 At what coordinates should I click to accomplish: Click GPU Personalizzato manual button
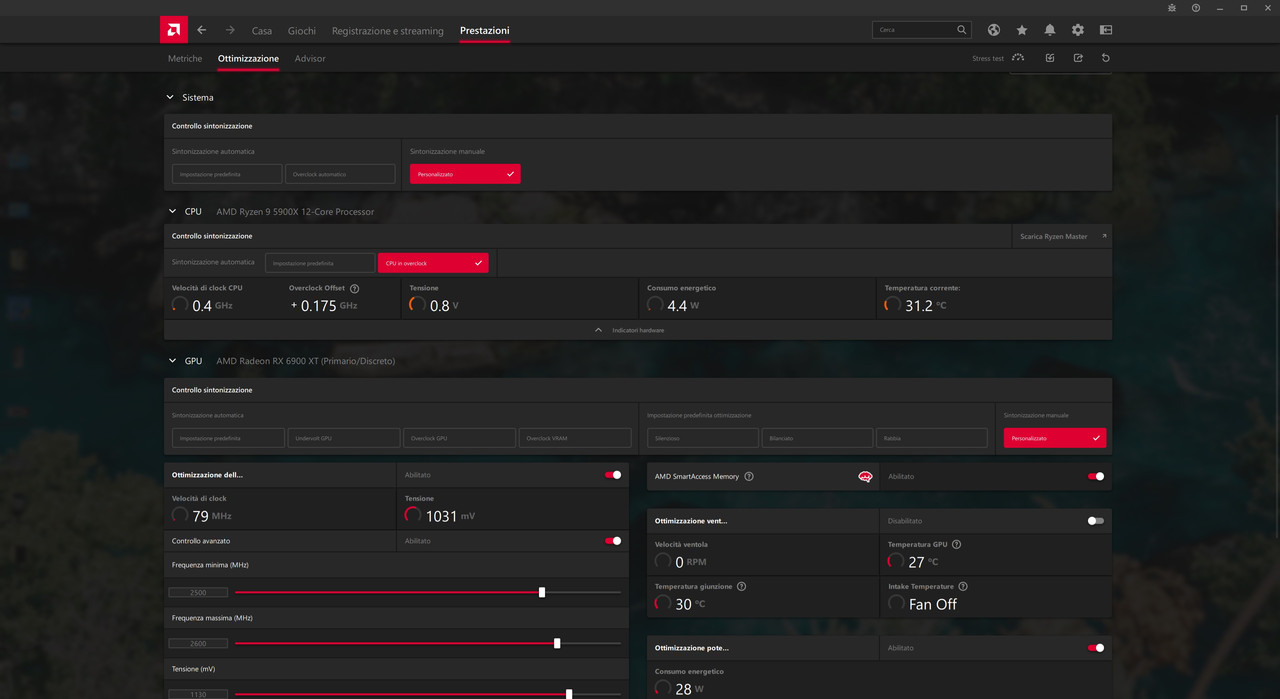click(1055, 438)
